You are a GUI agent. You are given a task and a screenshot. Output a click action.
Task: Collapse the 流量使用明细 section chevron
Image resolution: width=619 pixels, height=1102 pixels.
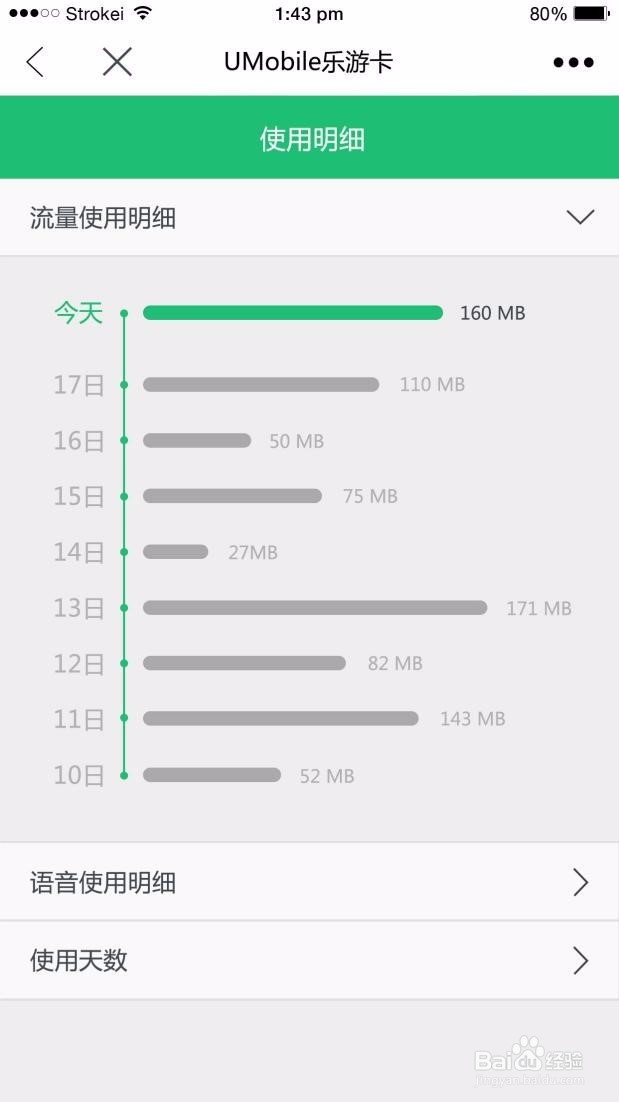[580, 216]
